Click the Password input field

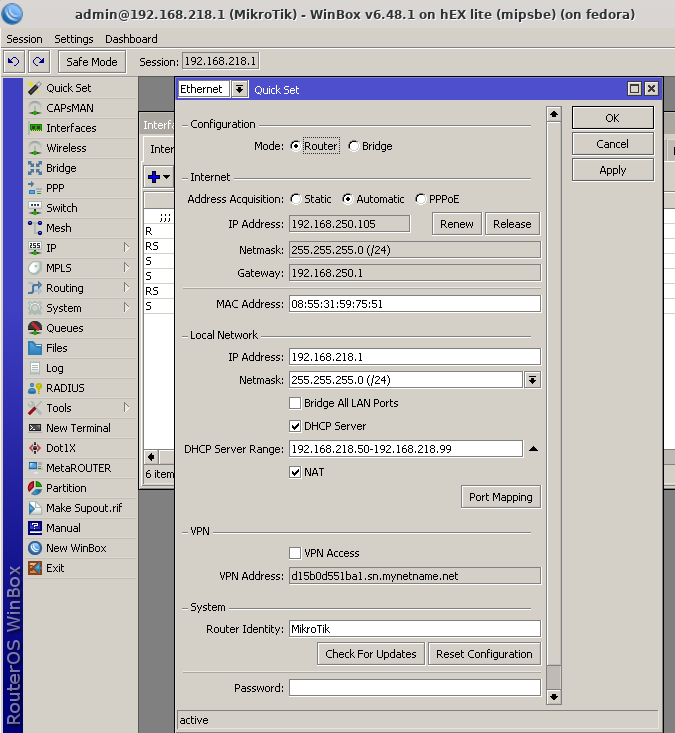pyautogui.click(x=415, y=688)
